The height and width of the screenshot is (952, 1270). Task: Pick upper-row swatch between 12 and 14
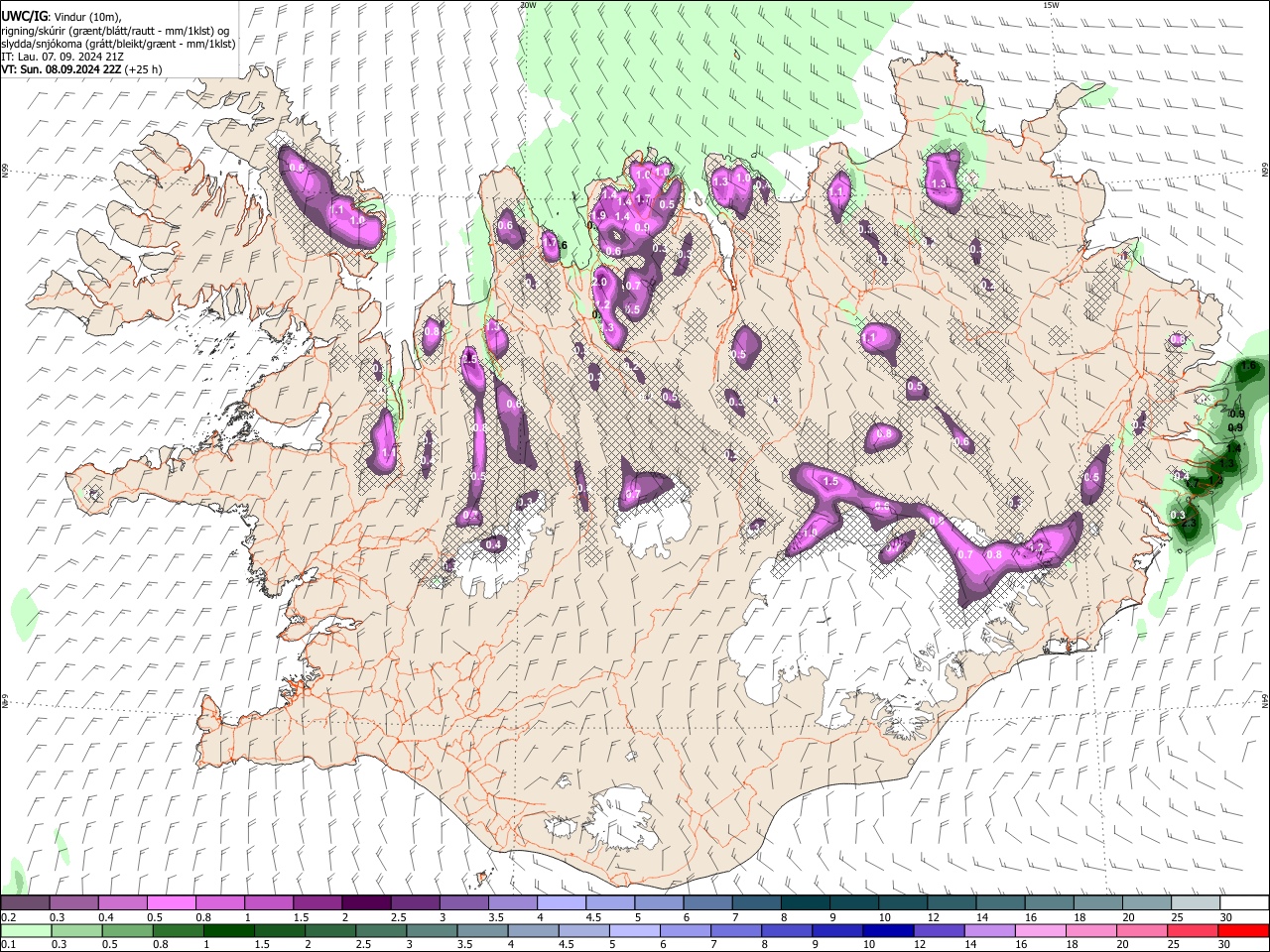tap(952, 902)
